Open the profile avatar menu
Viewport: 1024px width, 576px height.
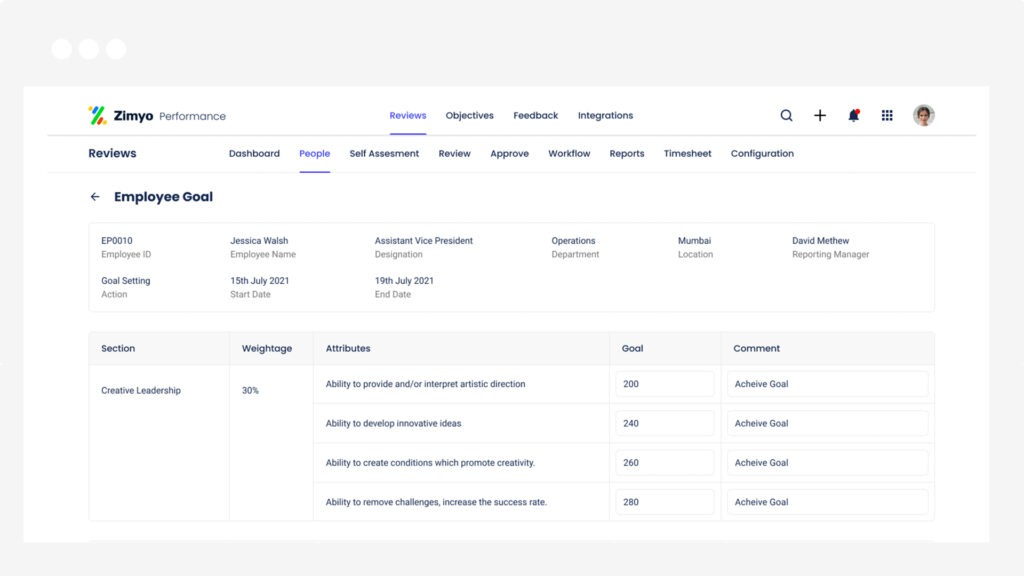pyautogui.click(x=923, y=115)
